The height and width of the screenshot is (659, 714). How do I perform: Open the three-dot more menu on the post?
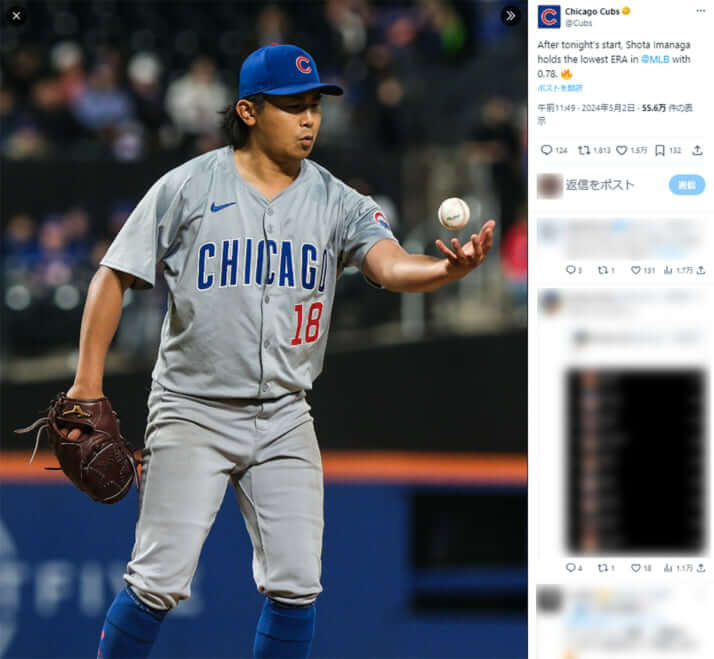coord(701,11)
